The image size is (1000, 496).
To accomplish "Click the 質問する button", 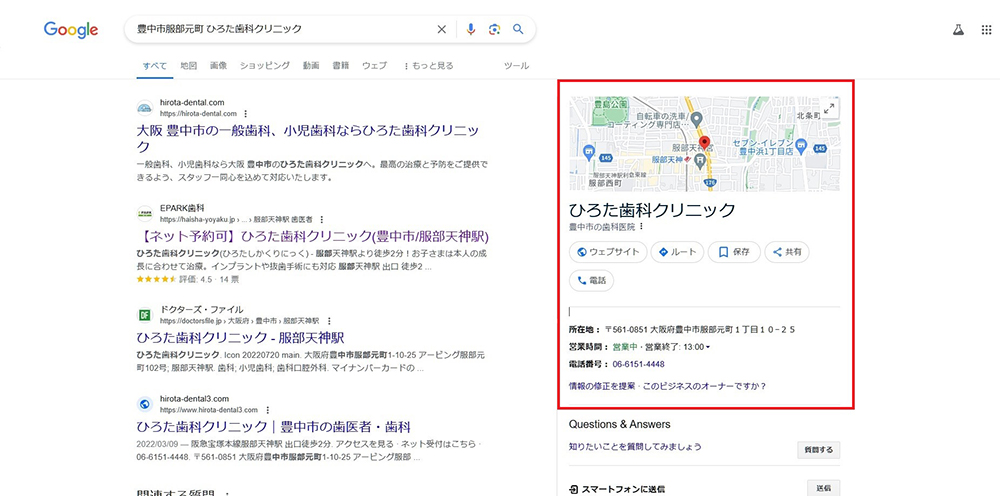I will tap(817, 450).
